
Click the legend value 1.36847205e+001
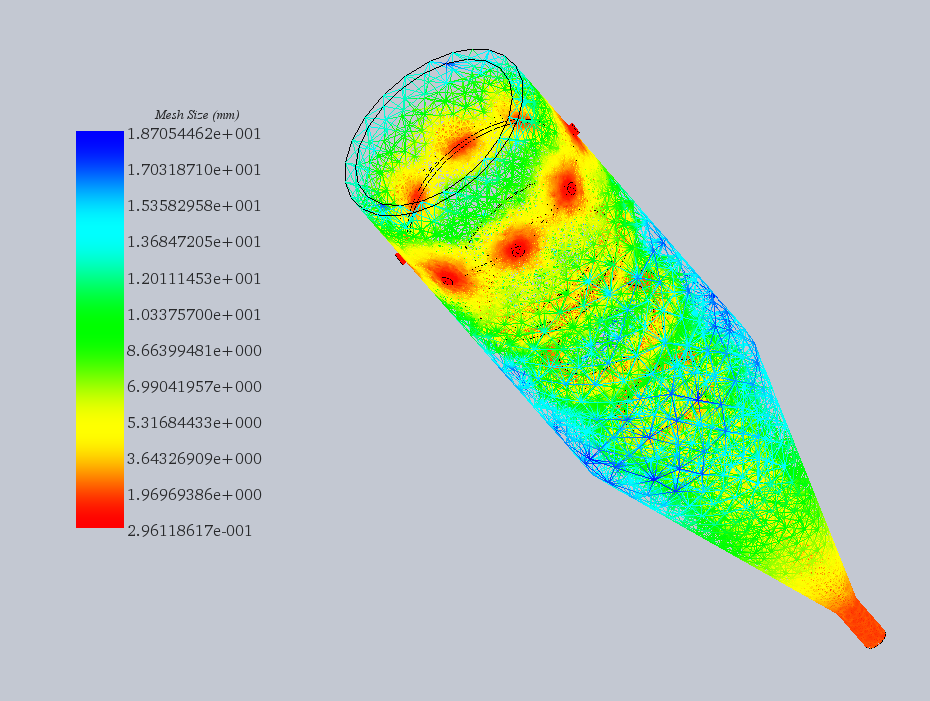(194, 242)
